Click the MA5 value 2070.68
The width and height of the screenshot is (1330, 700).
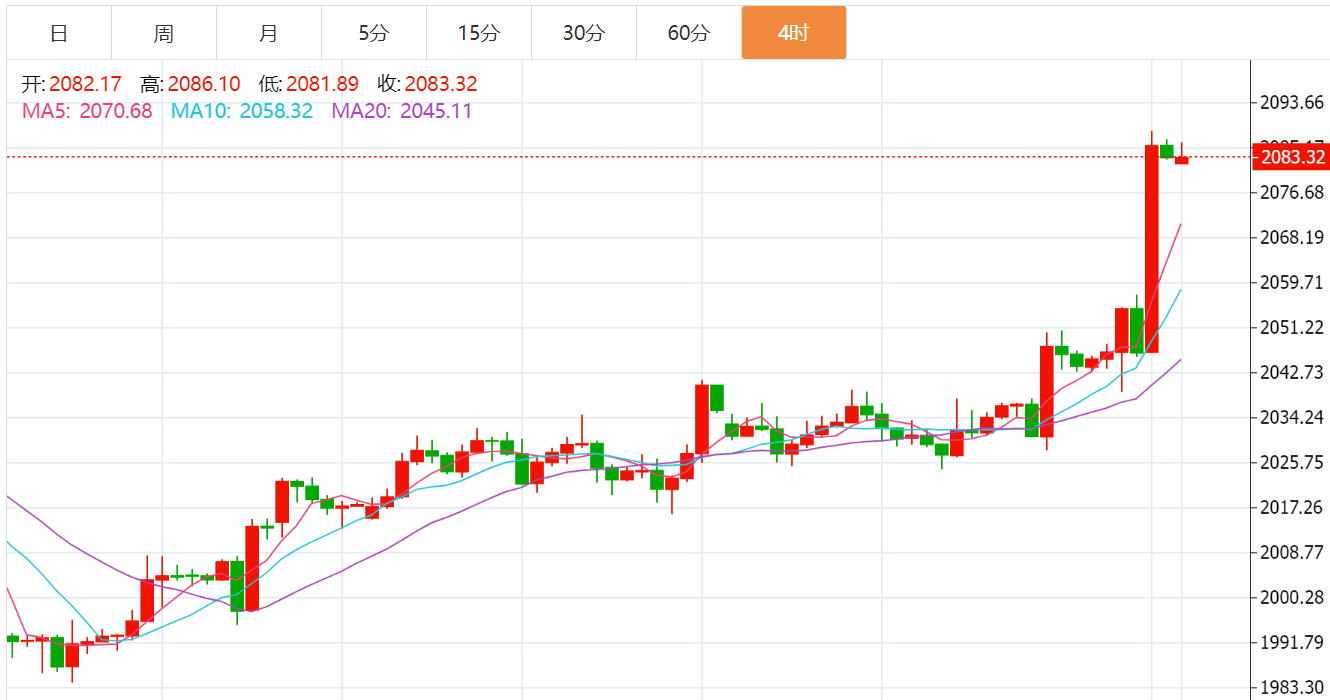[115, 111]
